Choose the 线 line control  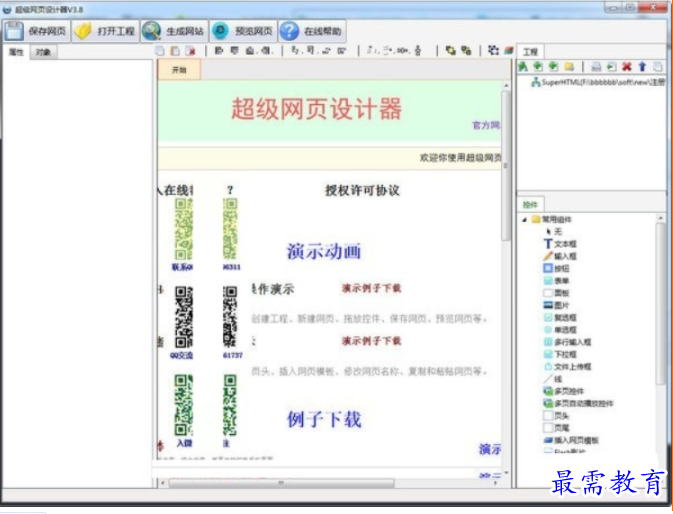pyautogui.click(x=553, y=379)
